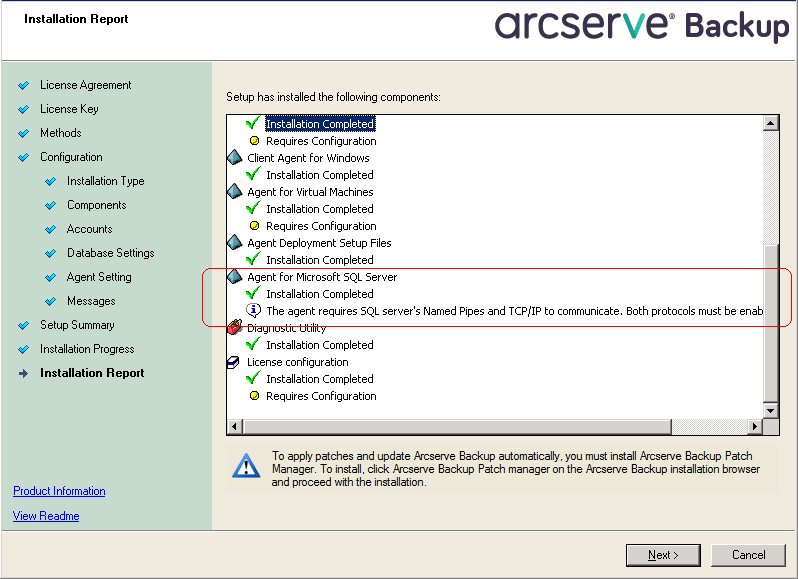The height and width of the screenshot is (579, 798).
Task: Click the Installation Report heading at top
Action: pyautogui.click(x=76, y=19)
